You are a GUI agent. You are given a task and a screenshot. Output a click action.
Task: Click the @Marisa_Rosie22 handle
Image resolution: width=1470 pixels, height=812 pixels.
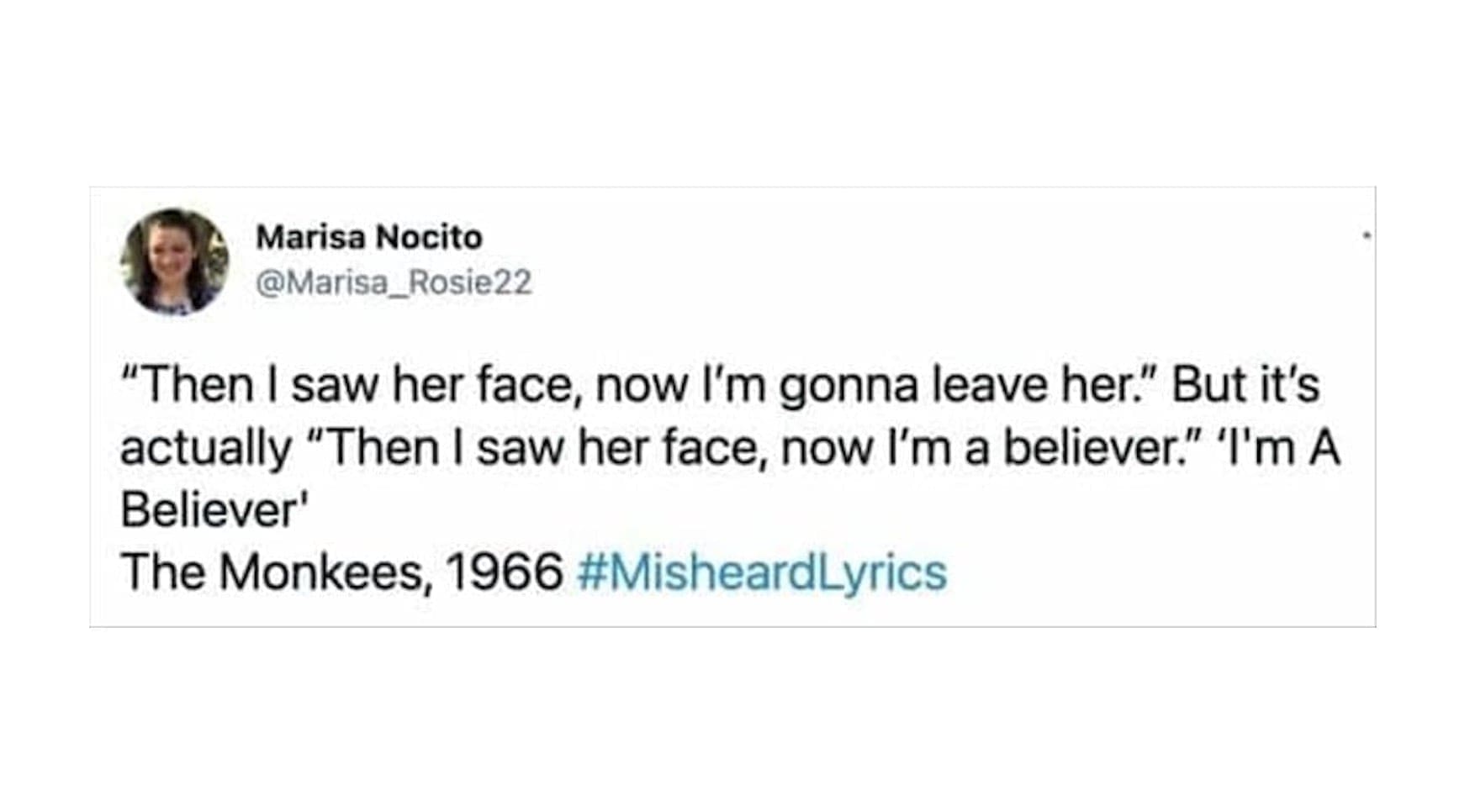[394, 282]
